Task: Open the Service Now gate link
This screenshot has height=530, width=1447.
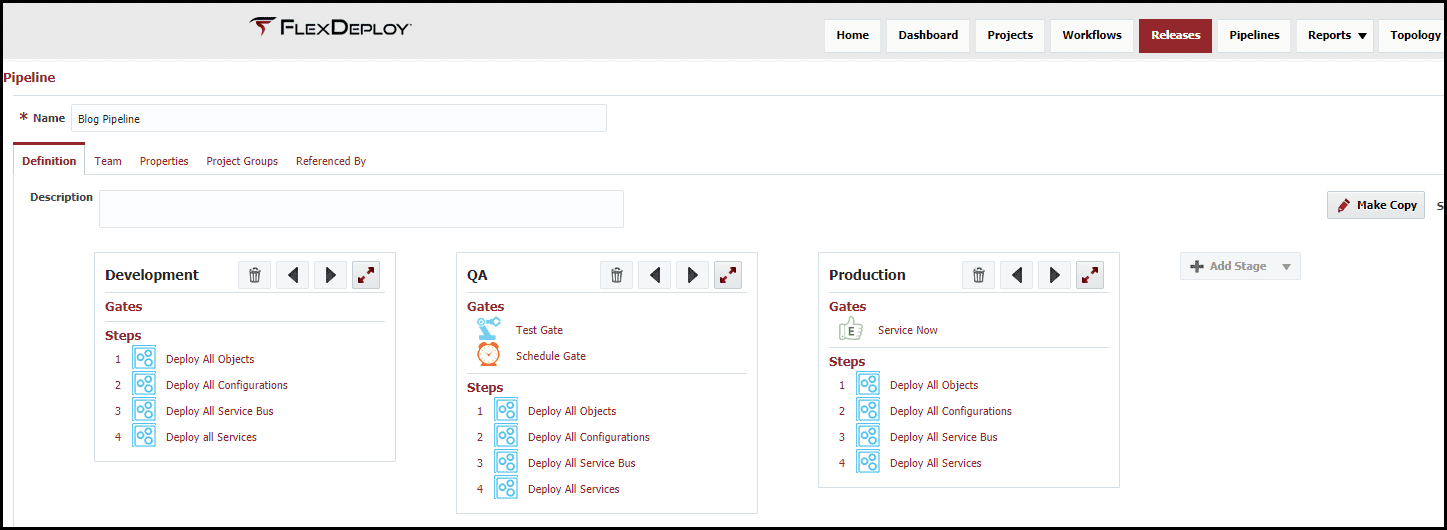Action: 908,330
